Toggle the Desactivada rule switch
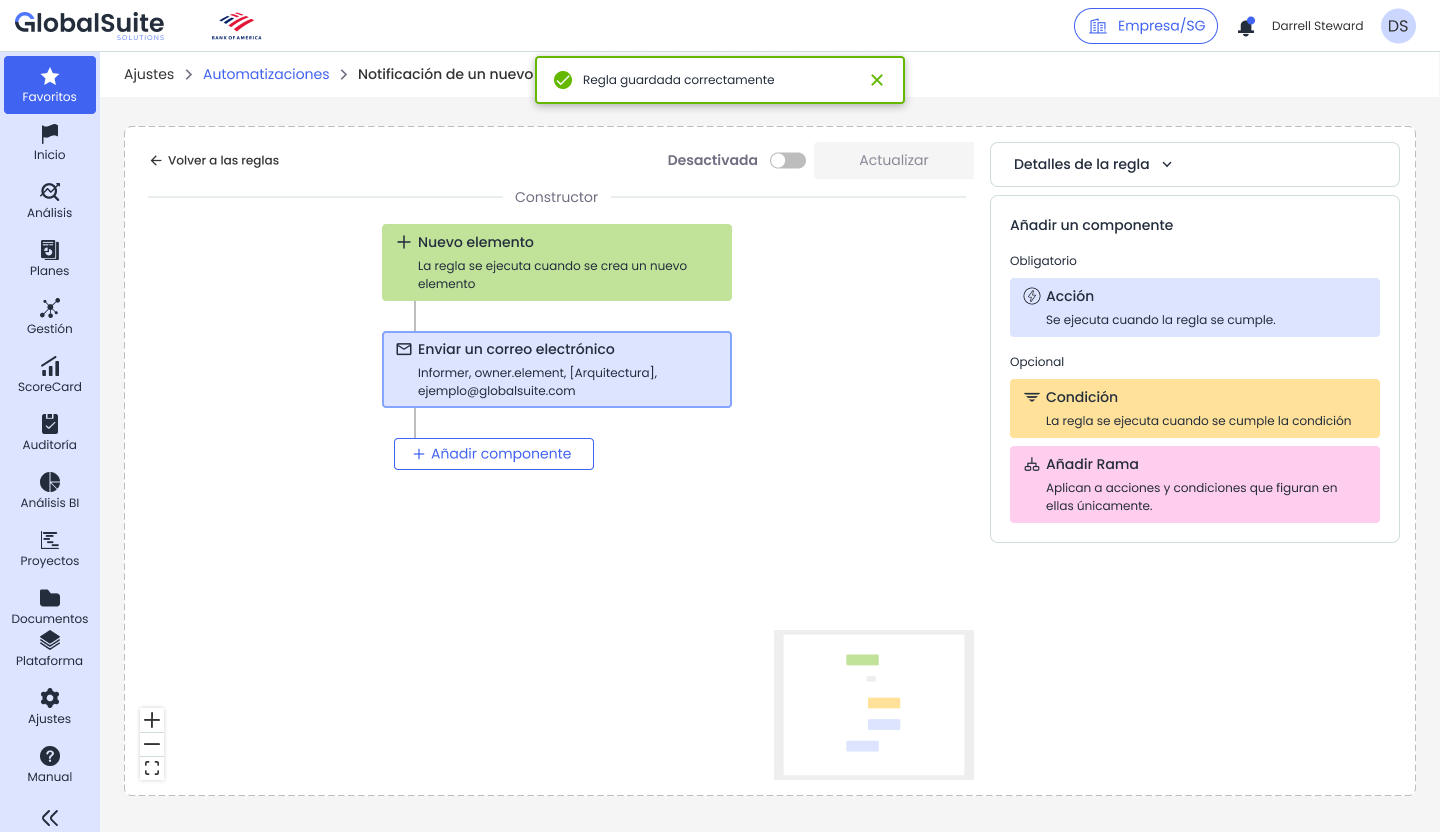The image size is (1440, 832). [x=788, y=161]
